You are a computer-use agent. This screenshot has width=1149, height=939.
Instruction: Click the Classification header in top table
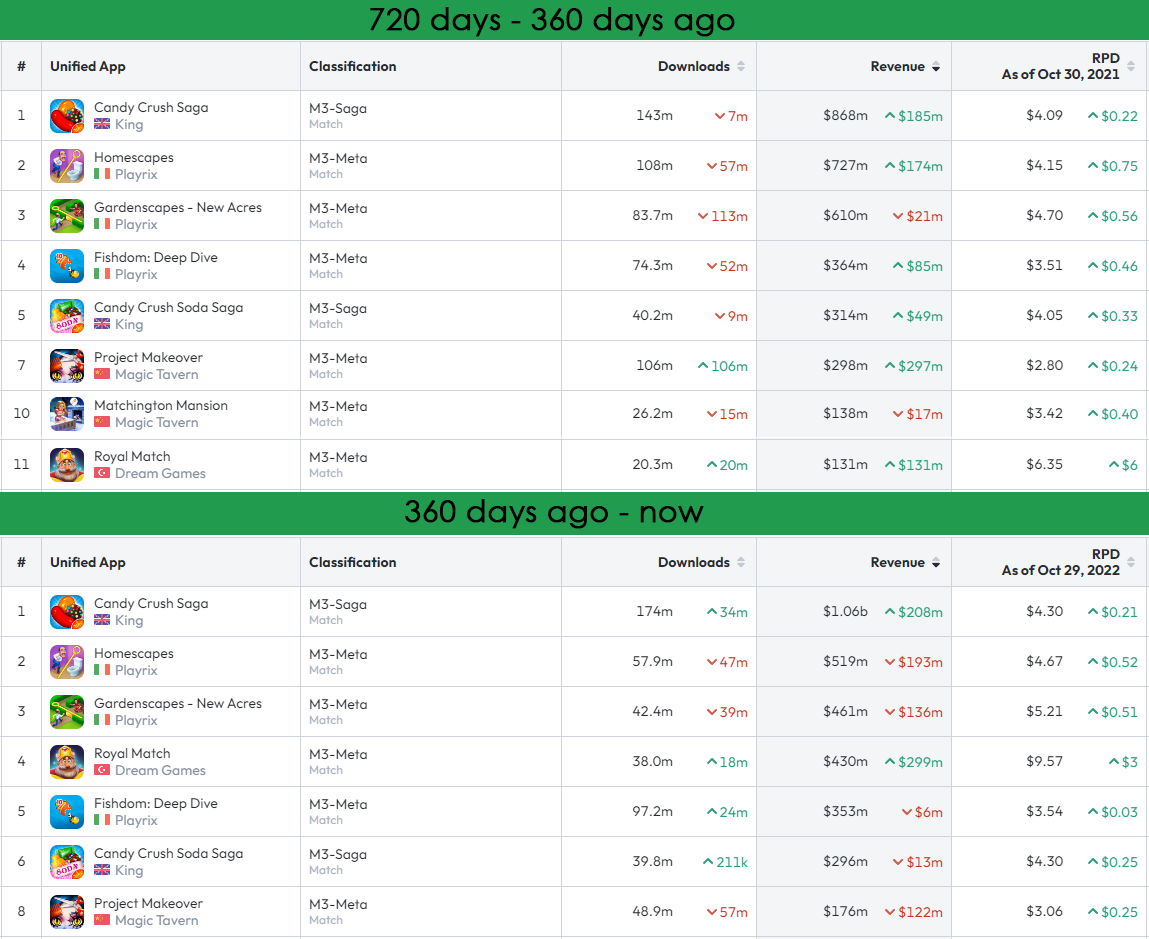click(x=352, y=66)
